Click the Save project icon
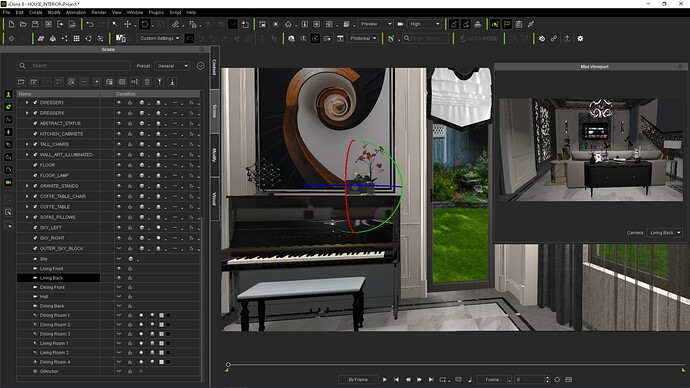Screen dimensions: 690x388 35,24
